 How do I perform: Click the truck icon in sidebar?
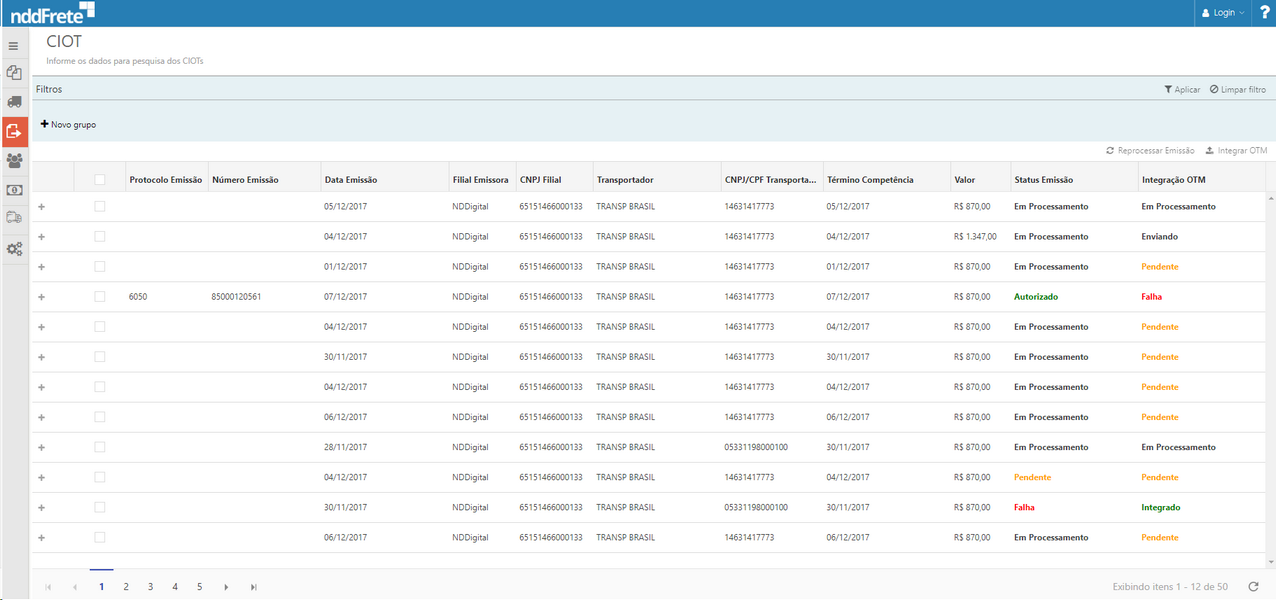(14, 102)
